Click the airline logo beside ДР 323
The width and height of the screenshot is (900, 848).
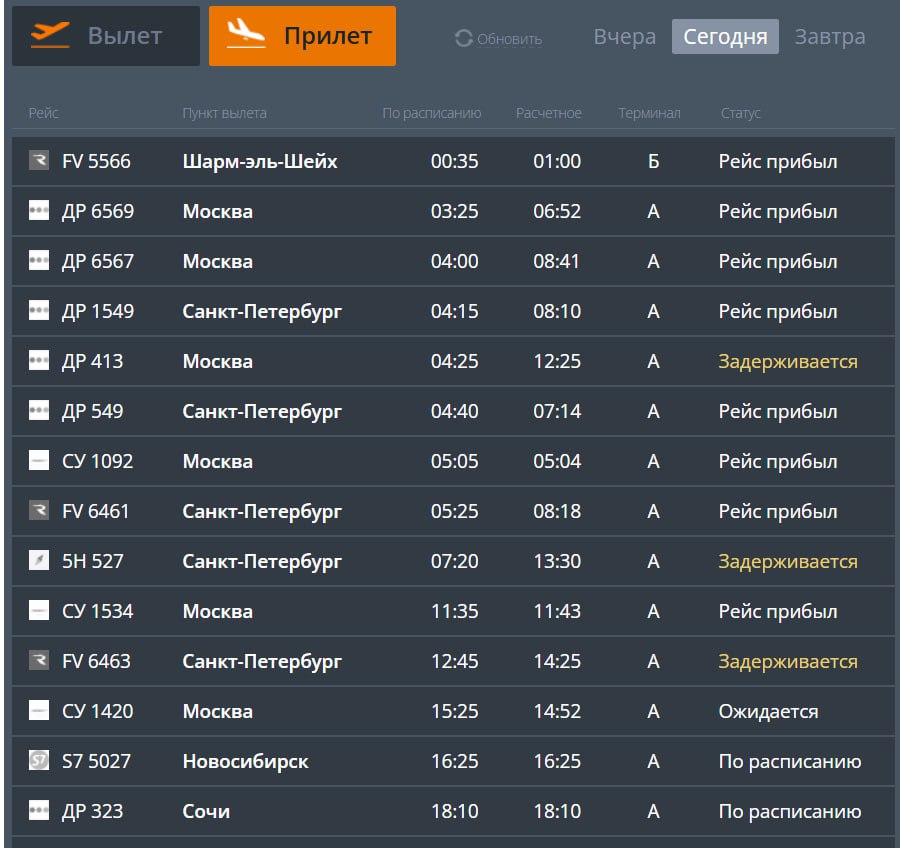tap(39, 811)
